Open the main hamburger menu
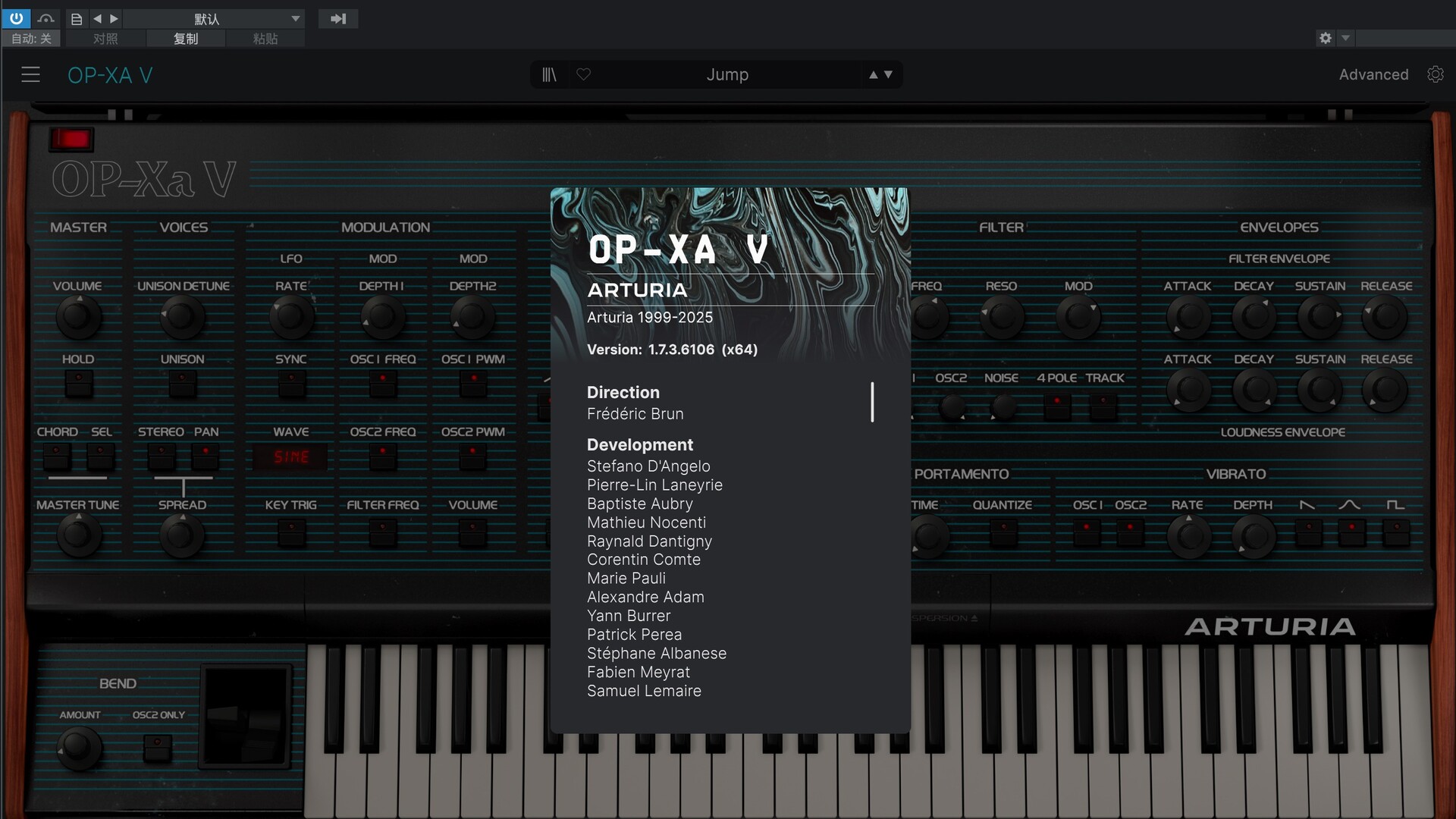The width and height of the screenshot is (1456, 819). tap(30, 74)
